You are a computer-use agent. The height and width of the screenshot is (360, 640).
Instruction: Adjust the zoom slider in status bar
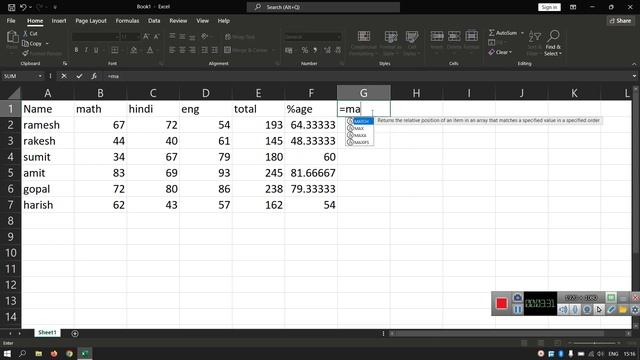[x=594, y=343]
